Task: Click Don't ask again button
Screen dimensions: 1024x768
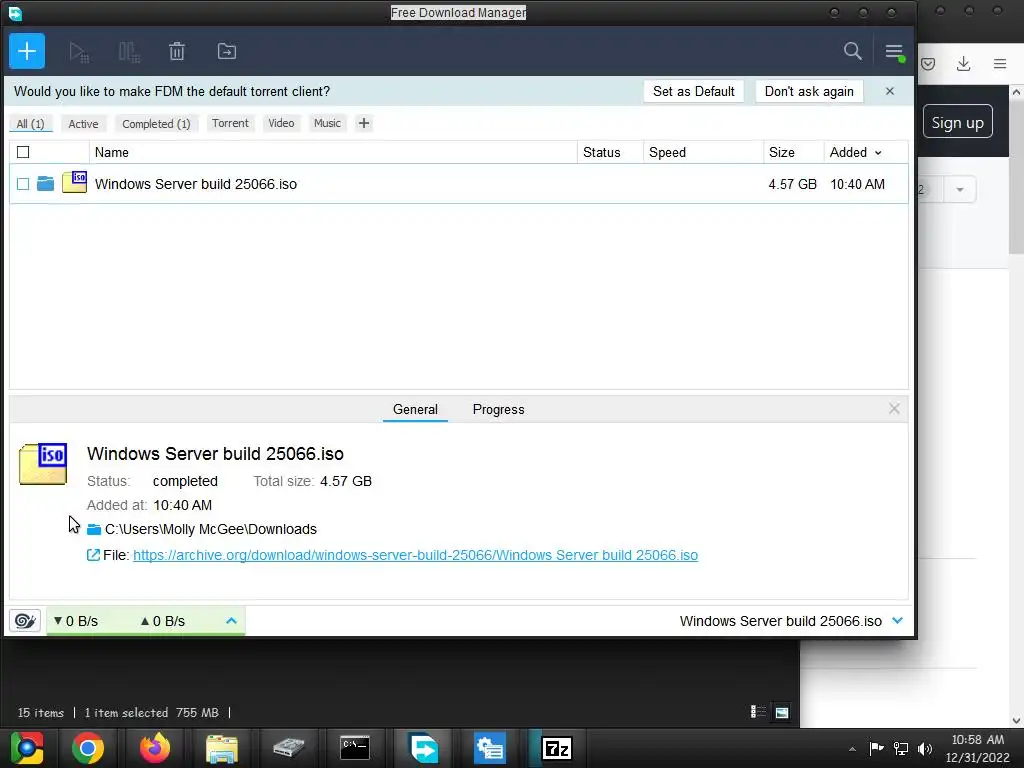Action: coord(809,91)
